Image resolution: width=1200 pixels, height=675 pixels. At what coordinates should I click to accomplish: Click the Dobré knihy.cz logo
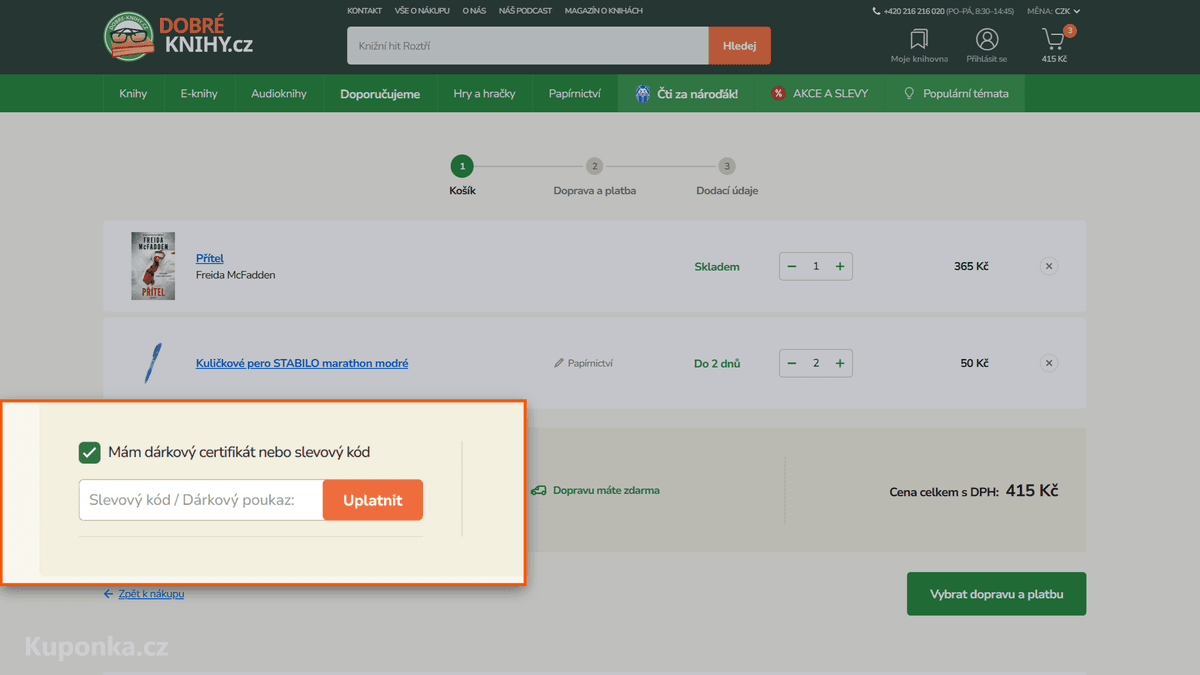click(x=178, y=36)
